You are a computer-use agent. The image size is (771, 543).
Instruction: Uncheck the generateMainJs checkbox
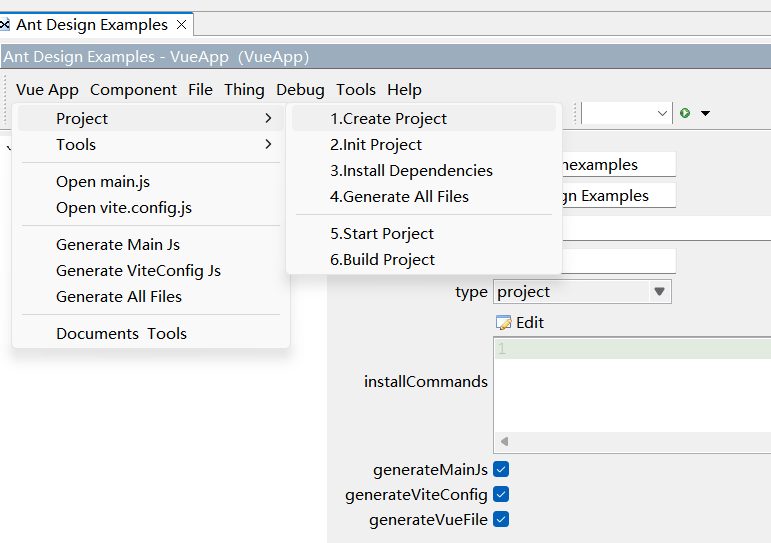(501, 469)
